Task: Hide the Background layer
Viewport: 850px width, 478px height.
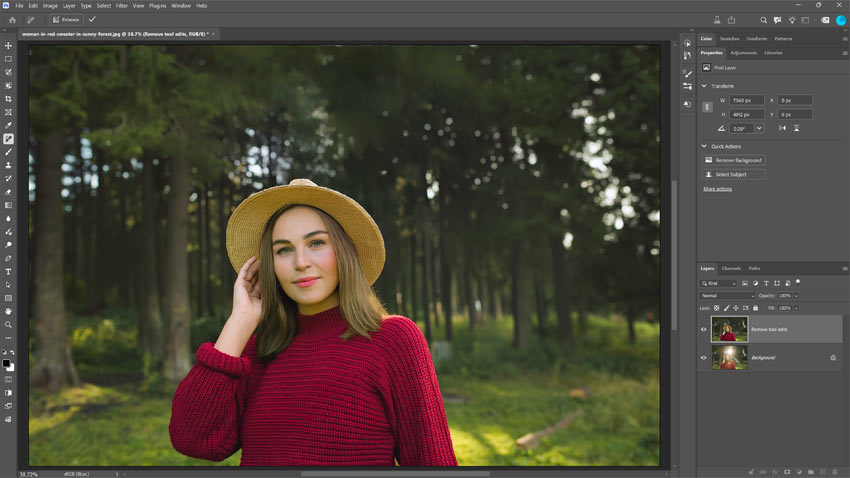Action: (x=704, y=358)
